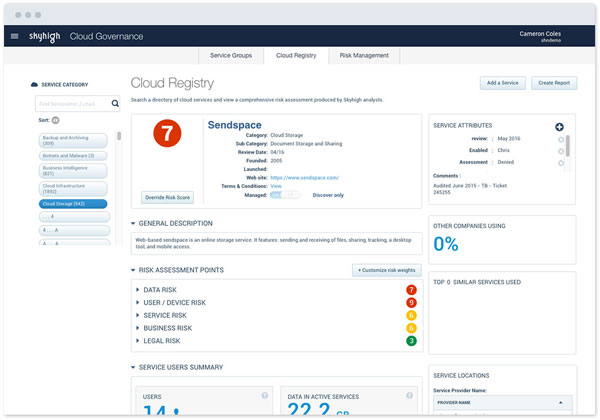Click the category list scrollbar
This screenshot has width=600, height=420.
119,136
